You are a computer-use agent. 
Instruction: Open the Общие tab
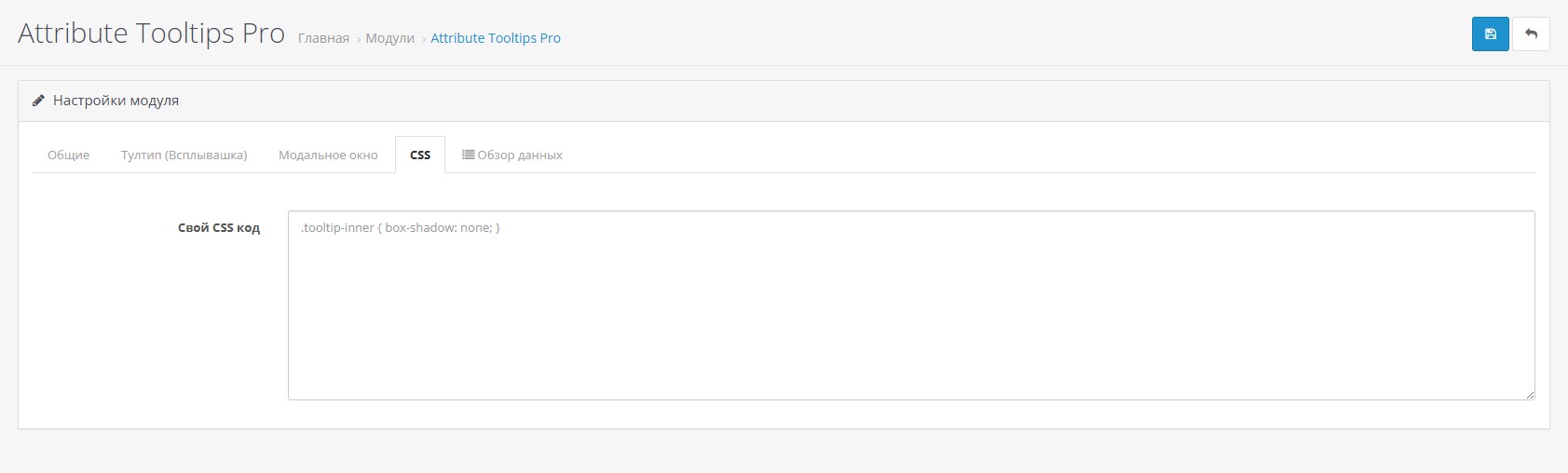tap(69, 155)
